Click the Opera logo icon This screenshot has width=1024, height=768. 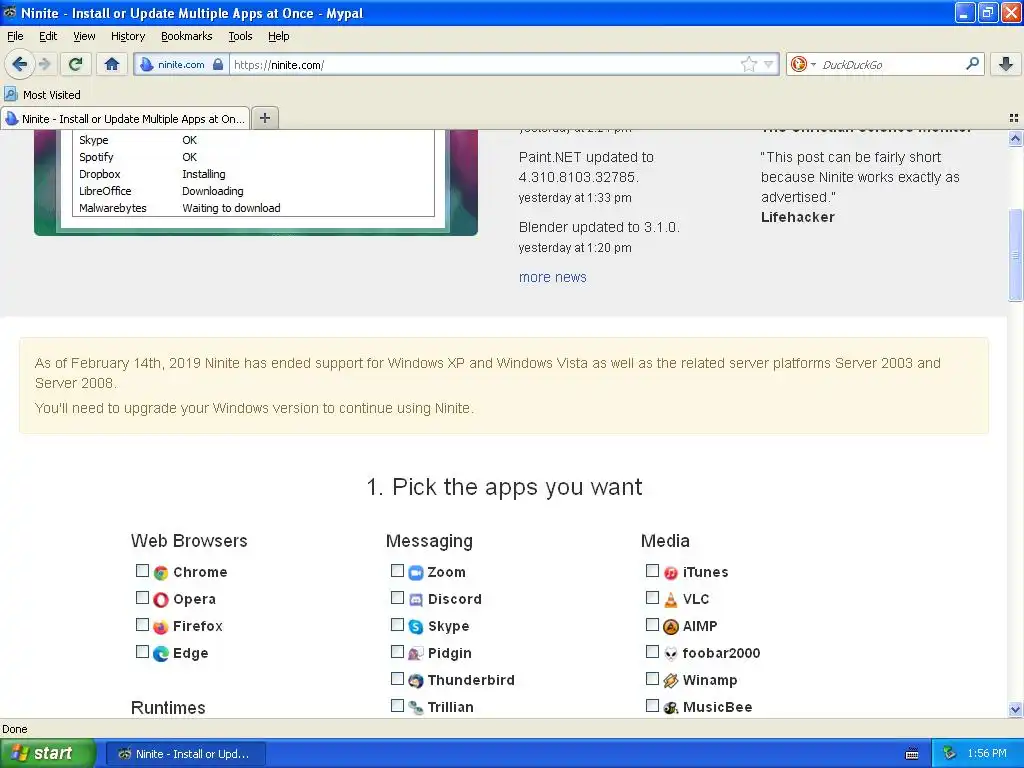pyautogui.click(x=161, y=600)
